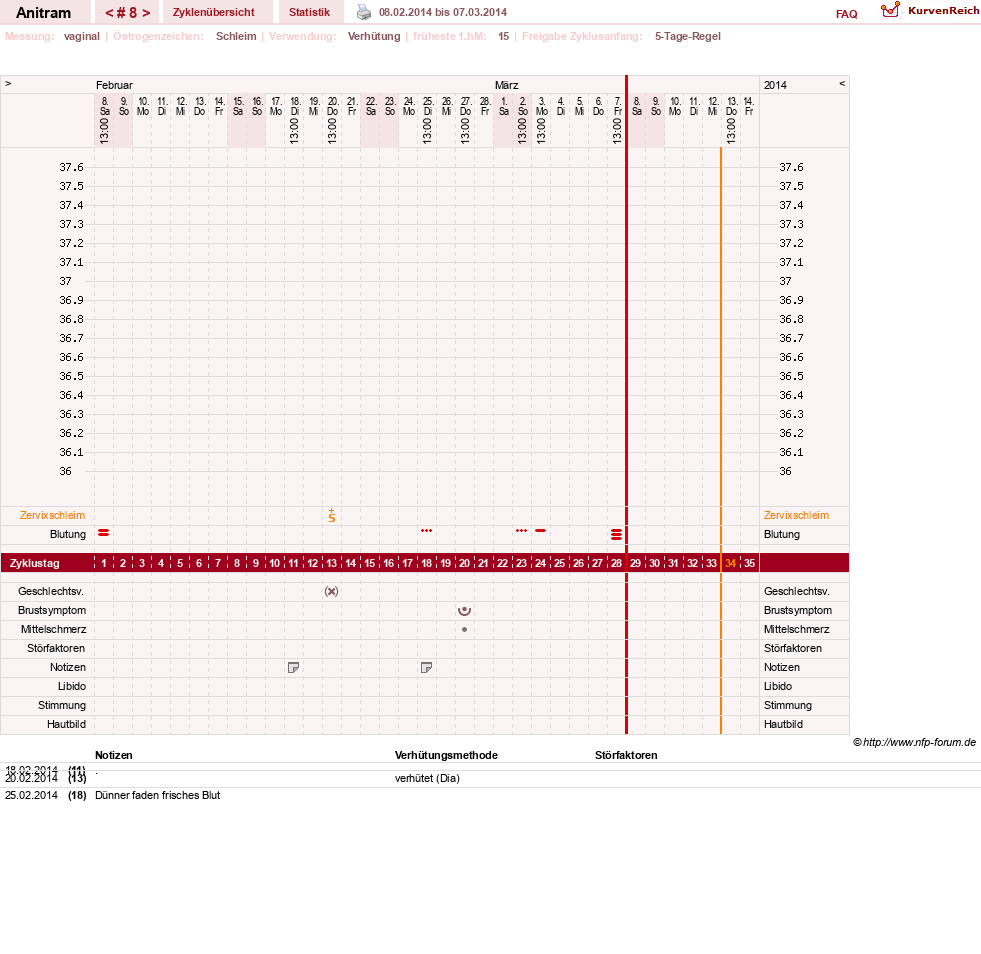Click the 'Schleim' setting value
The width and height of the screenshot is (981, 954).
tap(236, 36)
